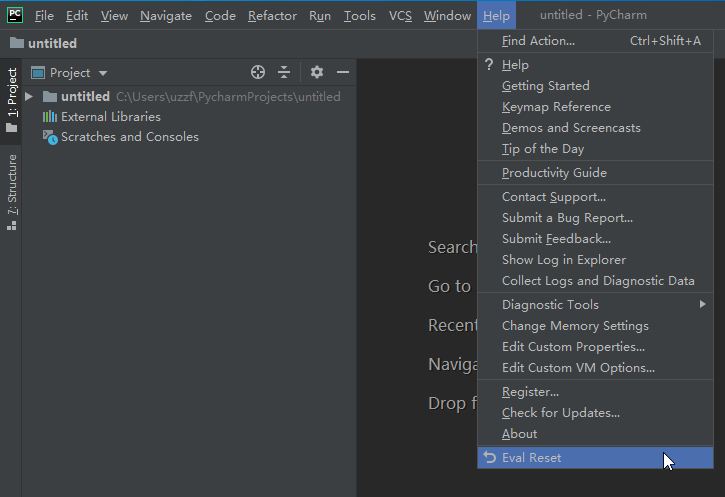Select Submit a Bug Report
This screenshot has height=497, width=725.
click(596, 218)
